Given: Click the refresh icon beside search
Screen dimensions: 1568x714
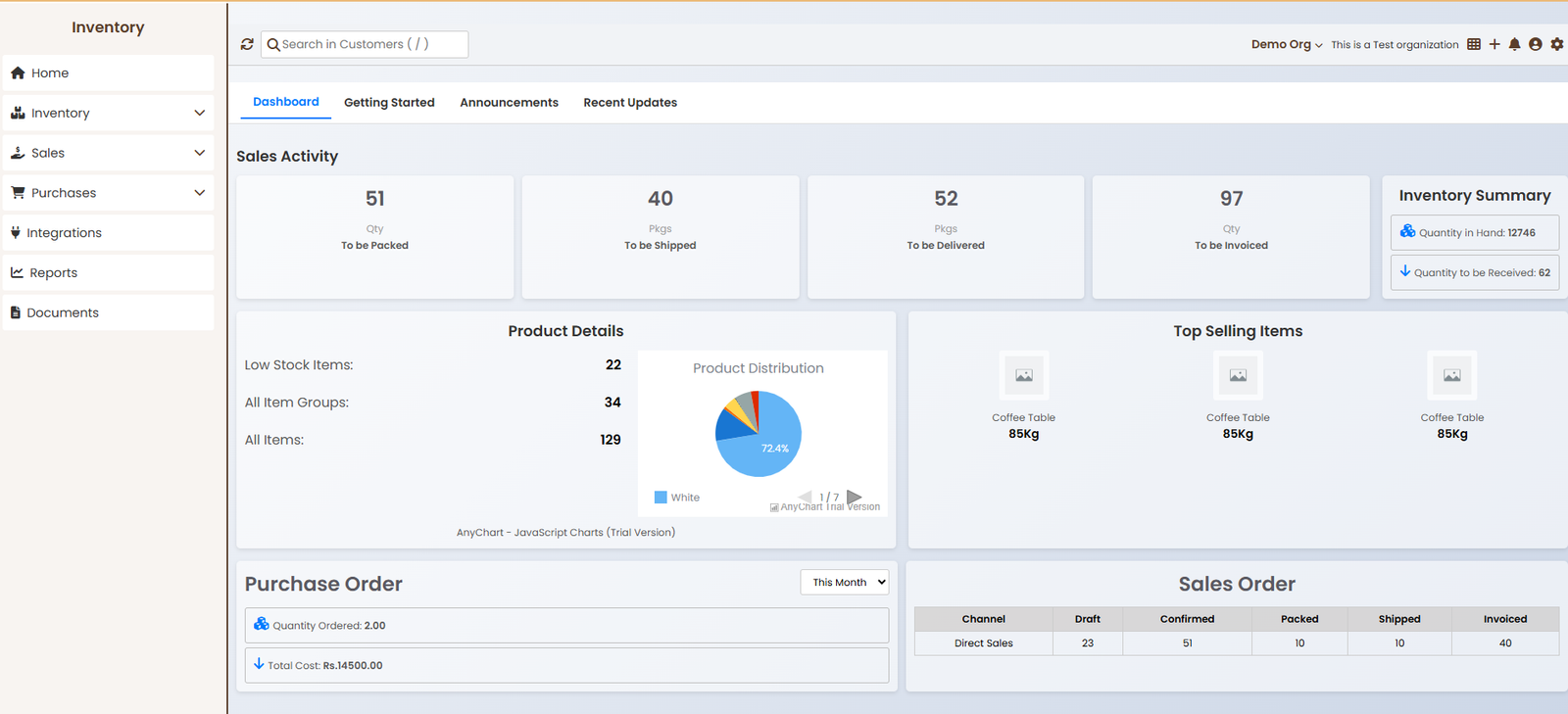Looking at the screenshot, I should coord(247,44).
